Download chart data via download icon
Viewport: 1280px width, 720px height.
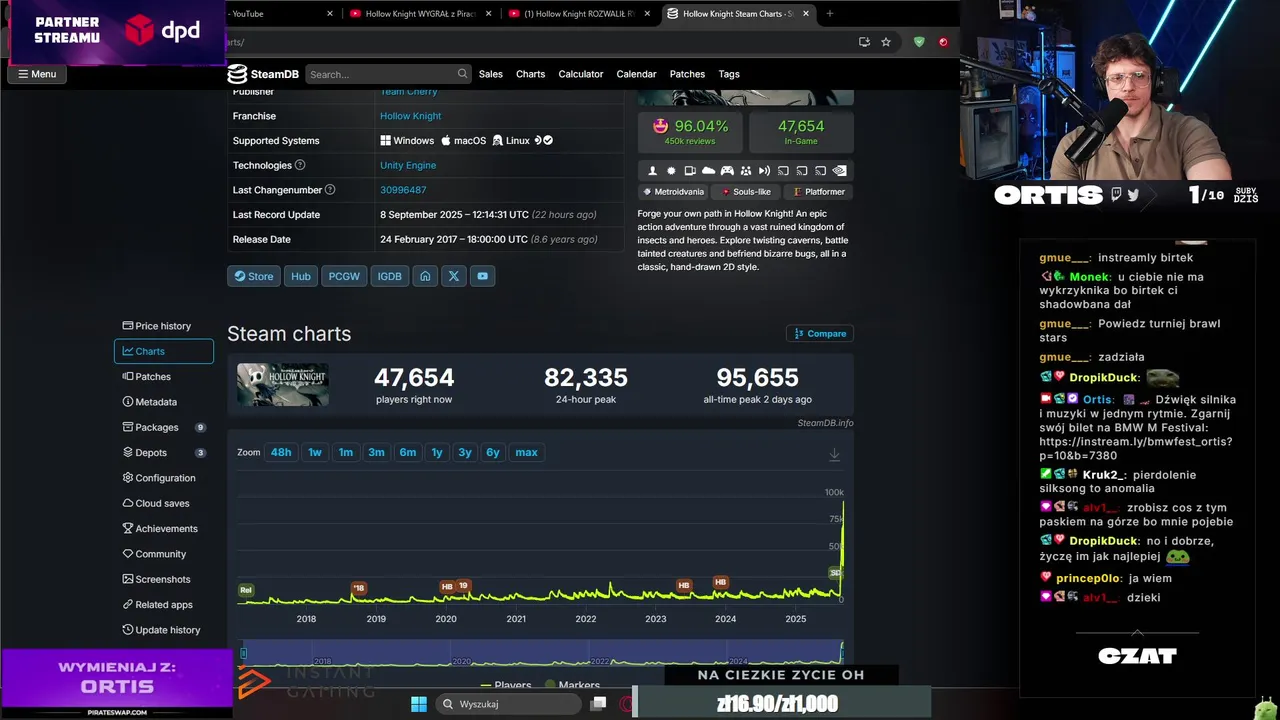[x=834, y=454]
